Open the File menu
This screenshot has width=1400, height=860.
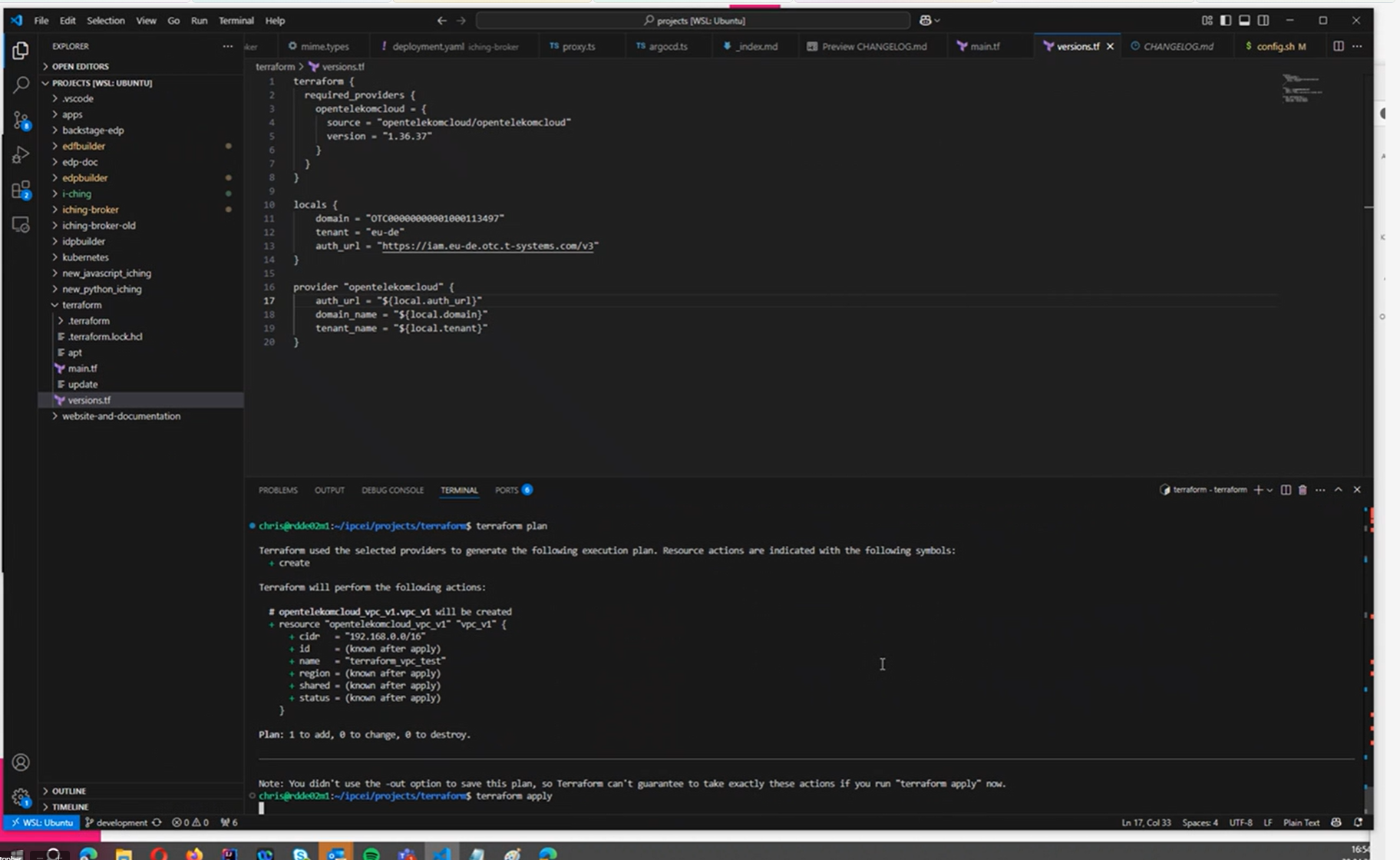coord(41,21)
